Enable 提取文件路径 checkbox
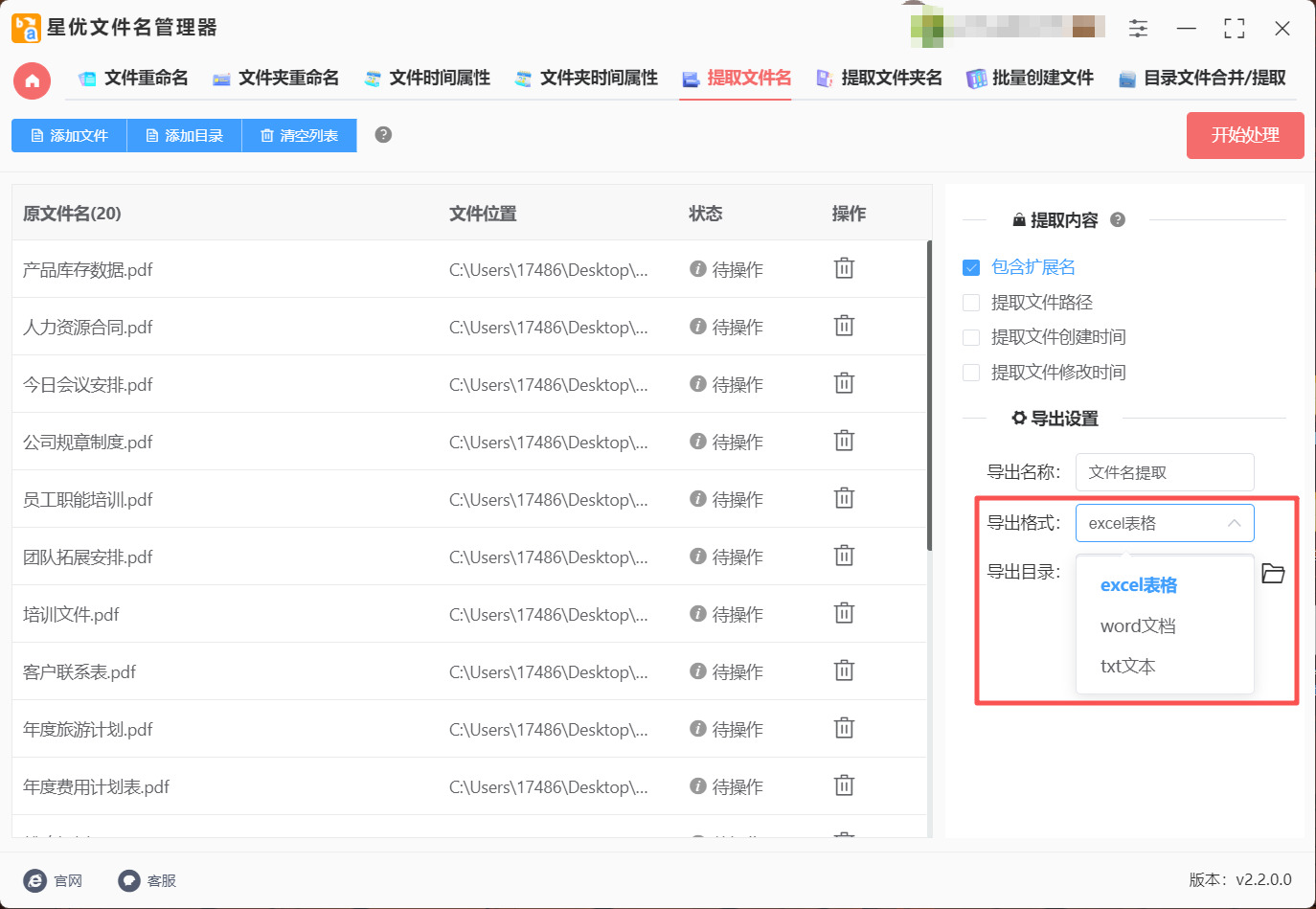This screenshot has width=1316, height=909. [971, 303]
